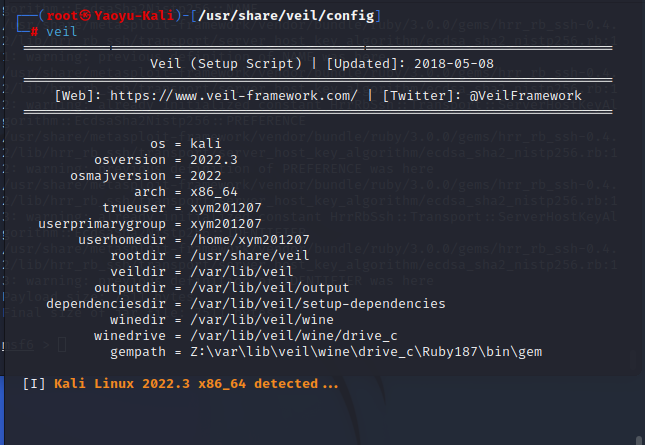Click the msf6 prompt in background terminal
This screenshot has height=445, width=645.
coord(19,345)
